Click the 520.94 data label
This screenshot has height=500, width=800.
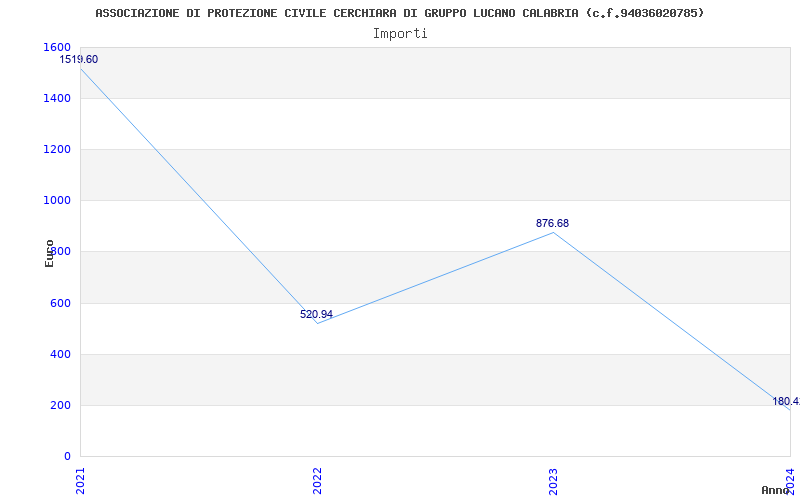[316, 314]
